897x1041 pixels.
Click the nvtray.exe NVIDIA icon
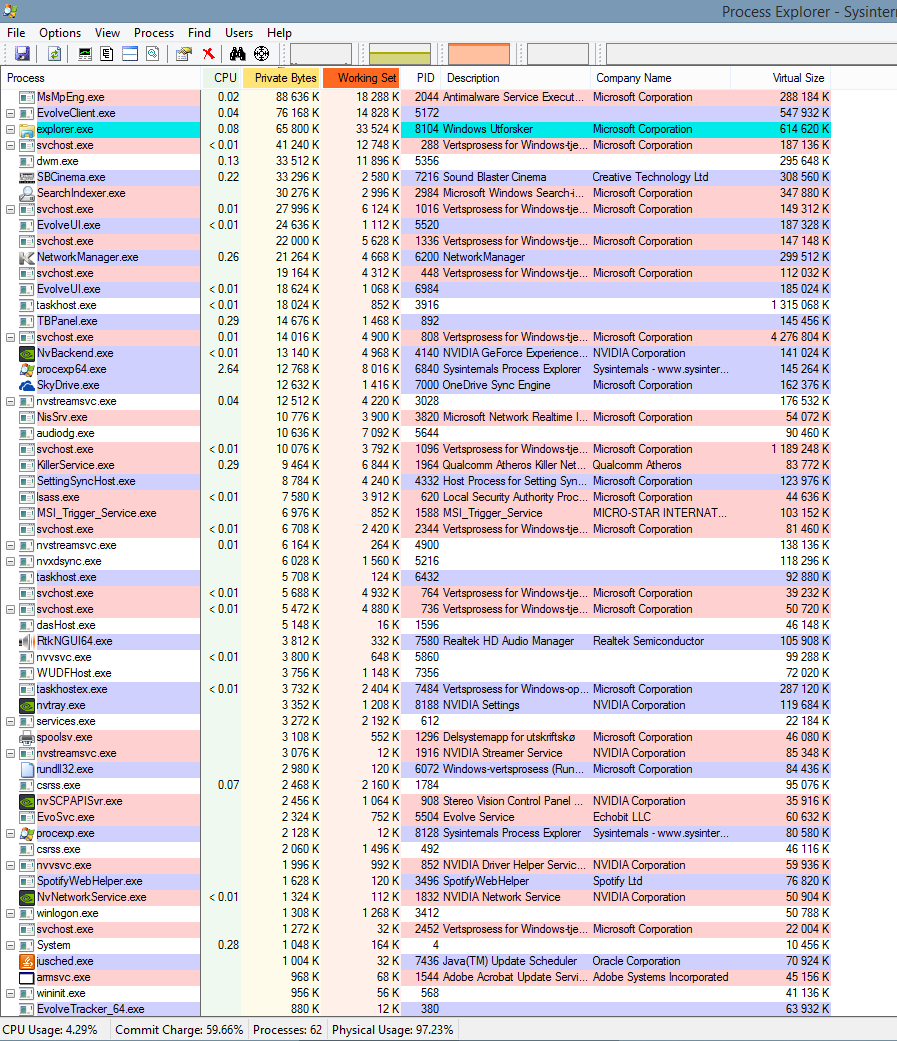pos(27,705)
